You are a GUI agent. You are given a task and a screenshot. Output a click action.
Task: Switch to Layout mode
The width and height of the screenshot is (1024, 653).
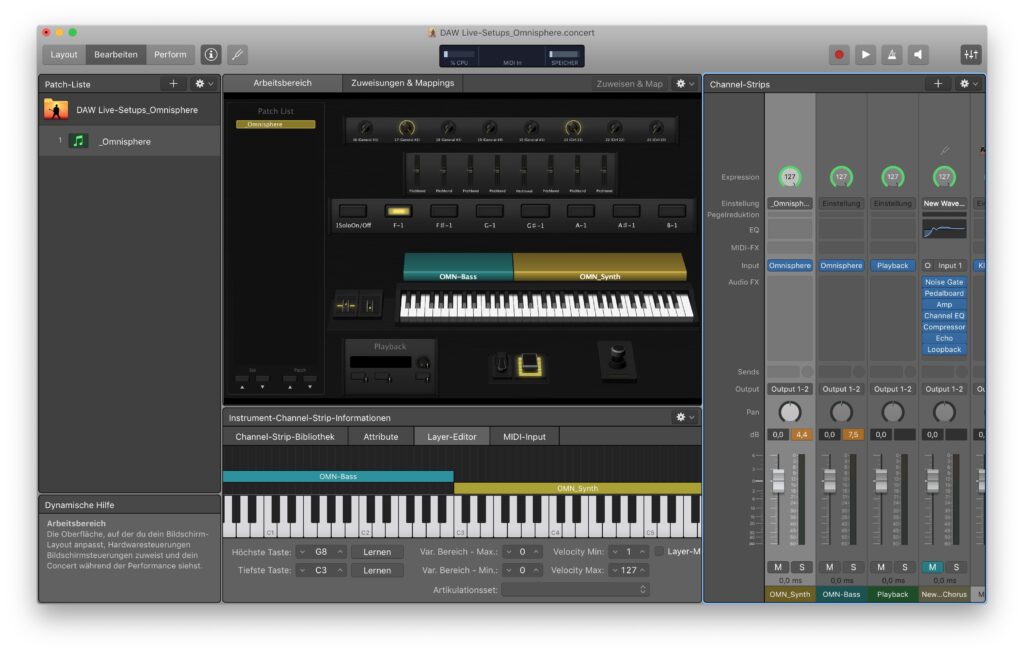click(64, 55)
